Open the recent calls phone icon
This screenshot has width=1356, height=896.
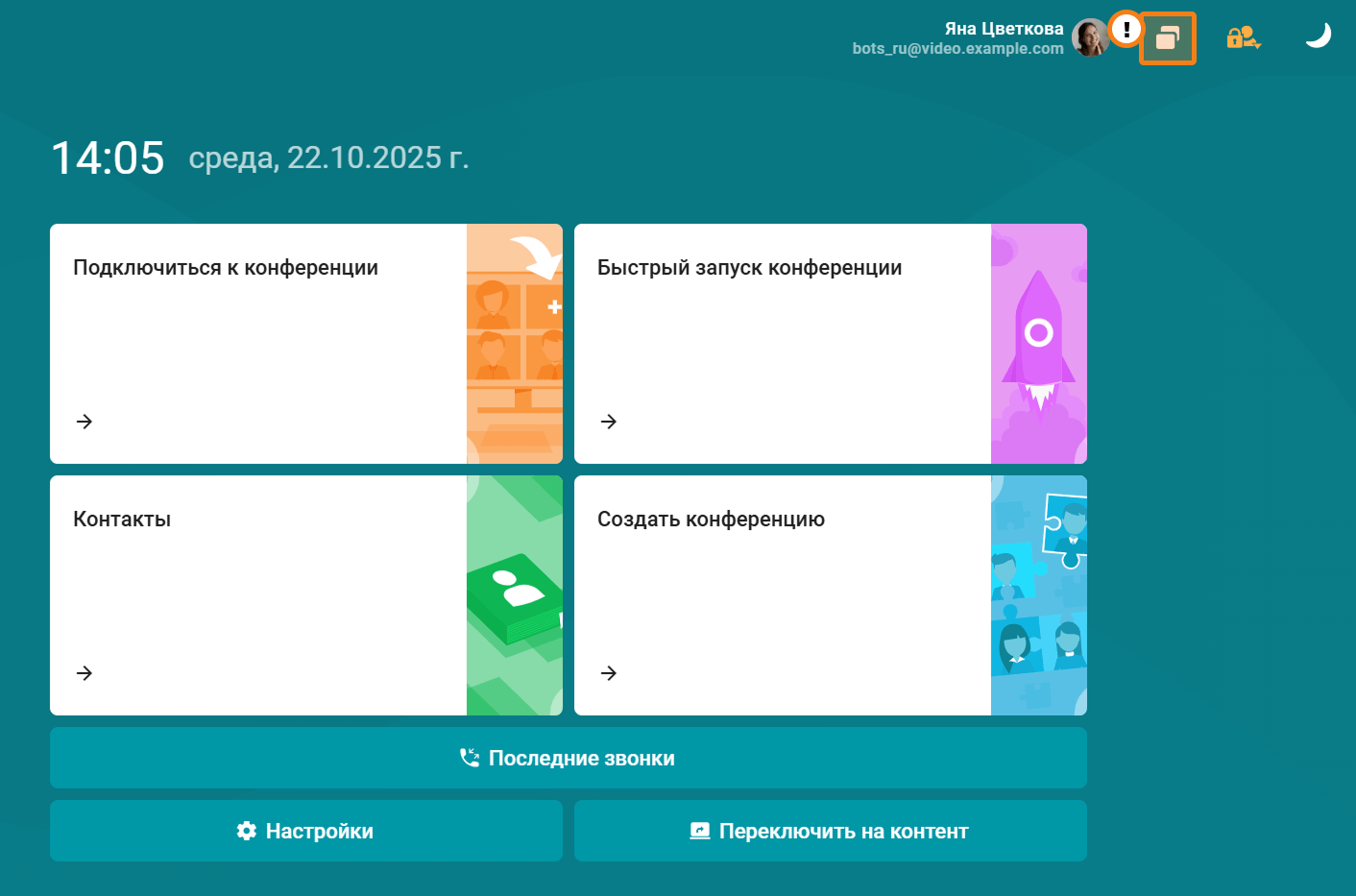[x=469, y=757]
